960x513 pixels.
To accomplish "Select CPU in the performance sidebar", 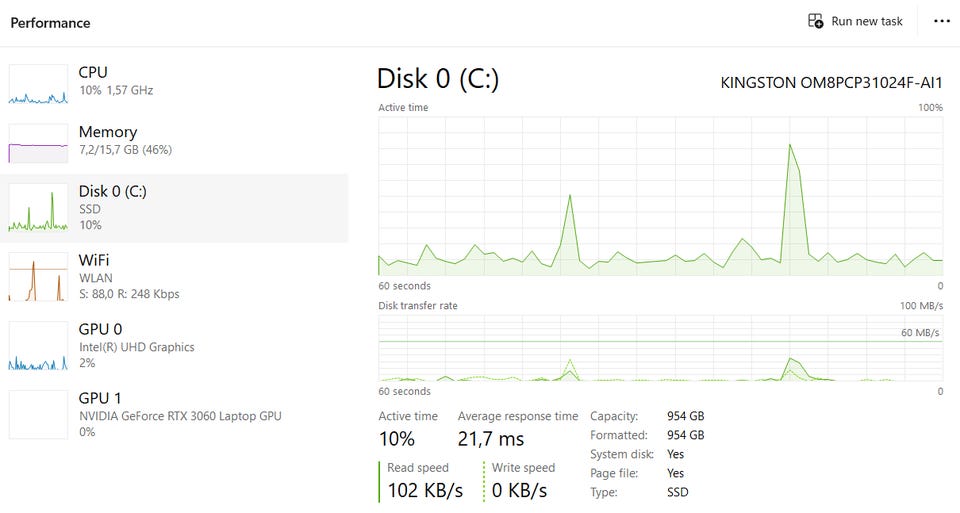I will click(93, 73).
